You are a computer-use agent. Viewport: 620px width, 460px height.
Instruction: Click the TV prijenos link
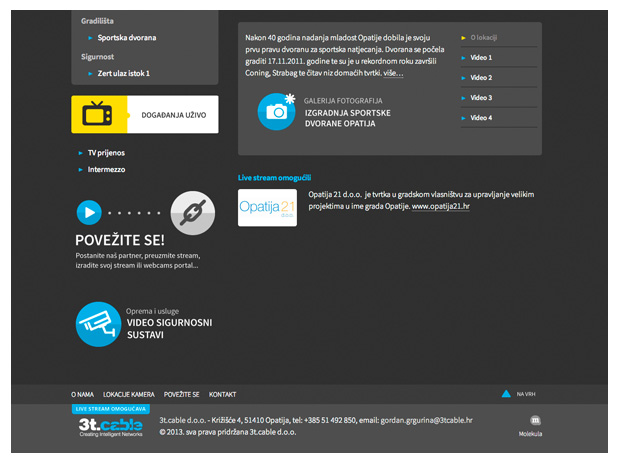106,153
